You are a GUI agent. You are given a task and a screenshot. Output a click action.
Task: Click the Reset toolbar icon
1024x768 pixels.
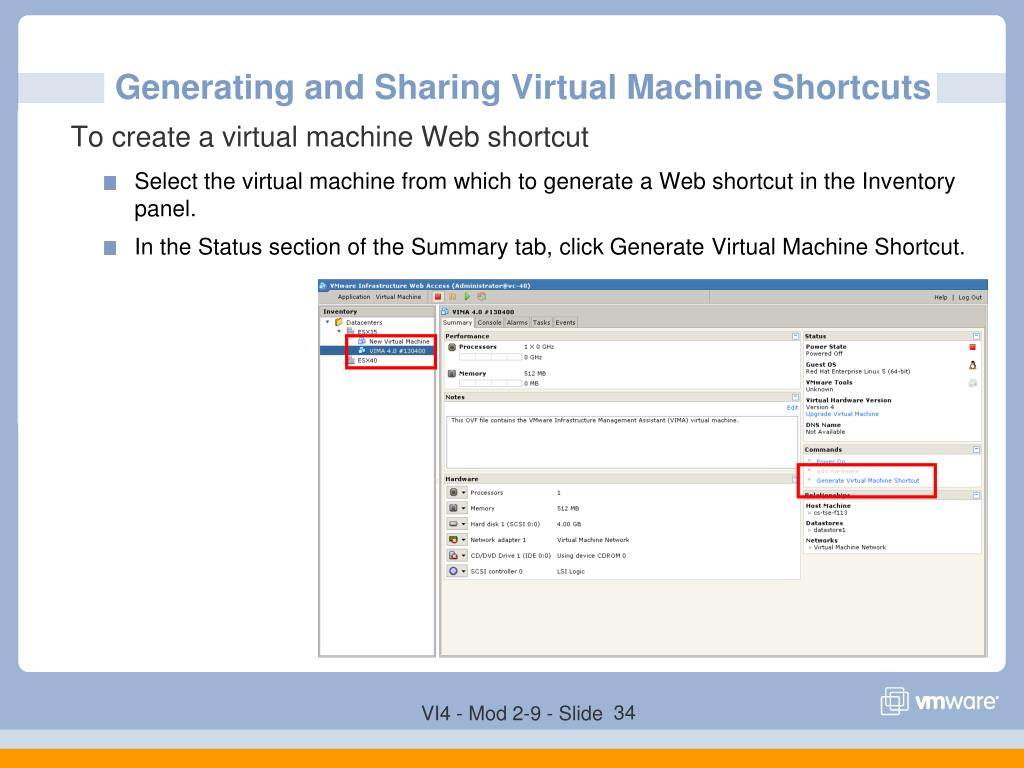(481, 296)
